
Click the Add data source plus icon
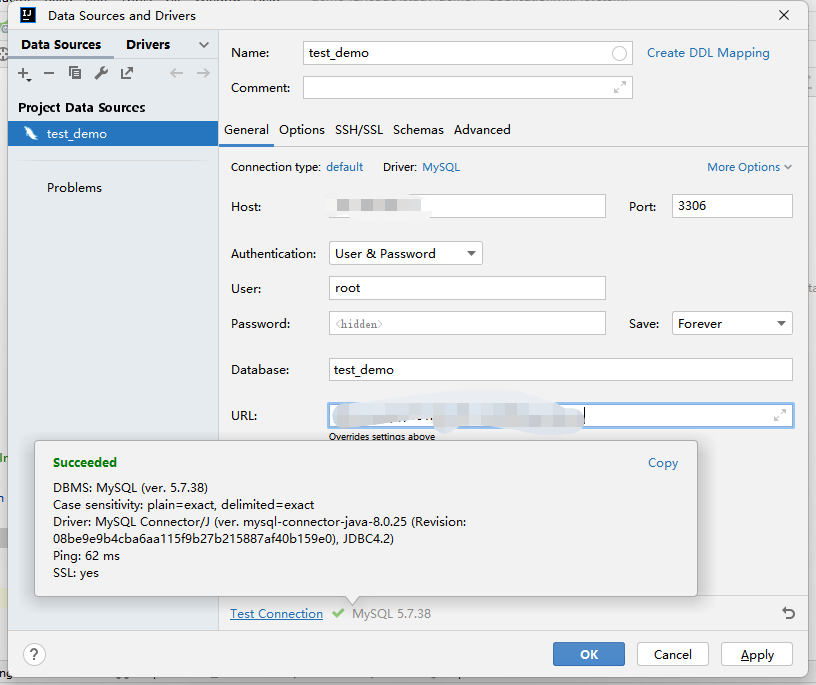click(x=24, y=74)
